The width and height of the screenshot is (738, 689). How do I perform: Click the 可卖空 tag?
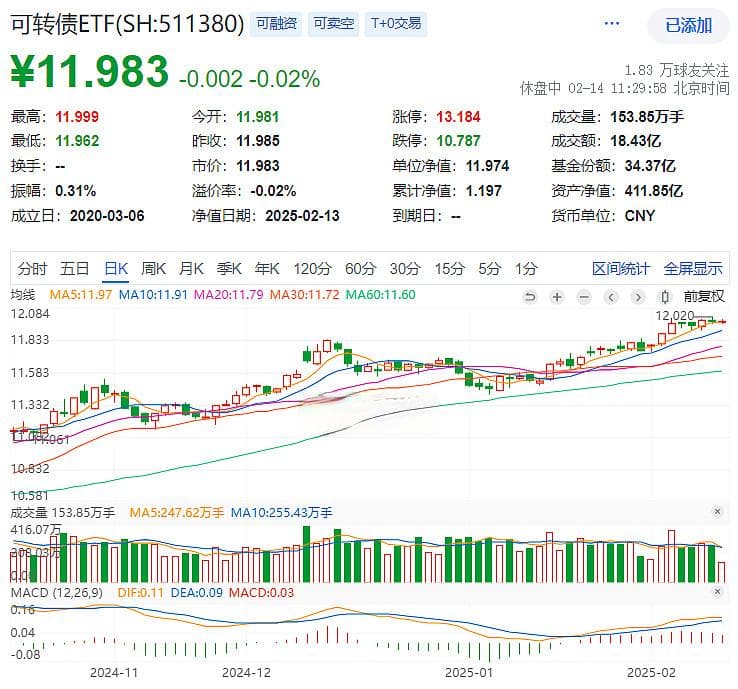pyautogui.click(x=334, y=24)
